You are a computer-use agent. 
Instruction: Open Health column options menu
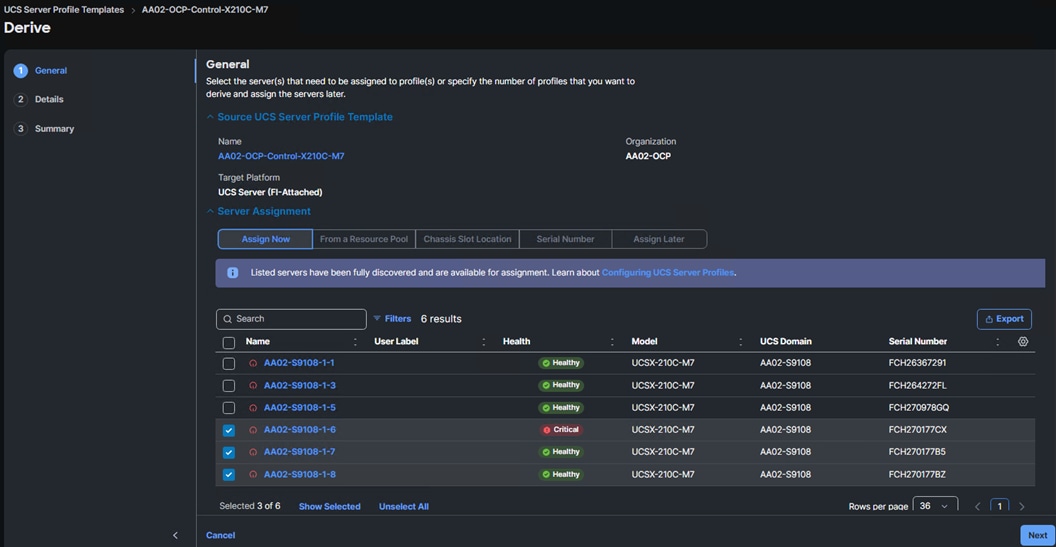pyautogui.click(x=612, y=342)
